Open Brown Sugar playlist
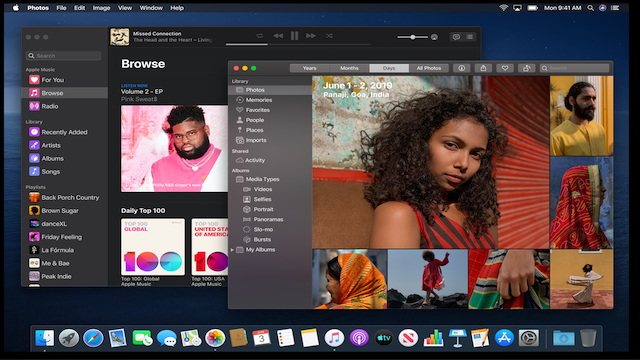 coord(64,211)
